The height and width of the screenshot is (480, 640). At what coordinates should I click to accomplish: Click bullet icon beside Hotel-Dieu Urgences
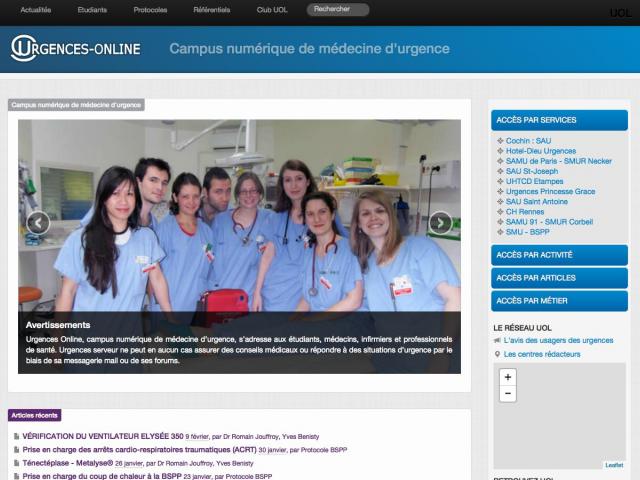(500, 151)
